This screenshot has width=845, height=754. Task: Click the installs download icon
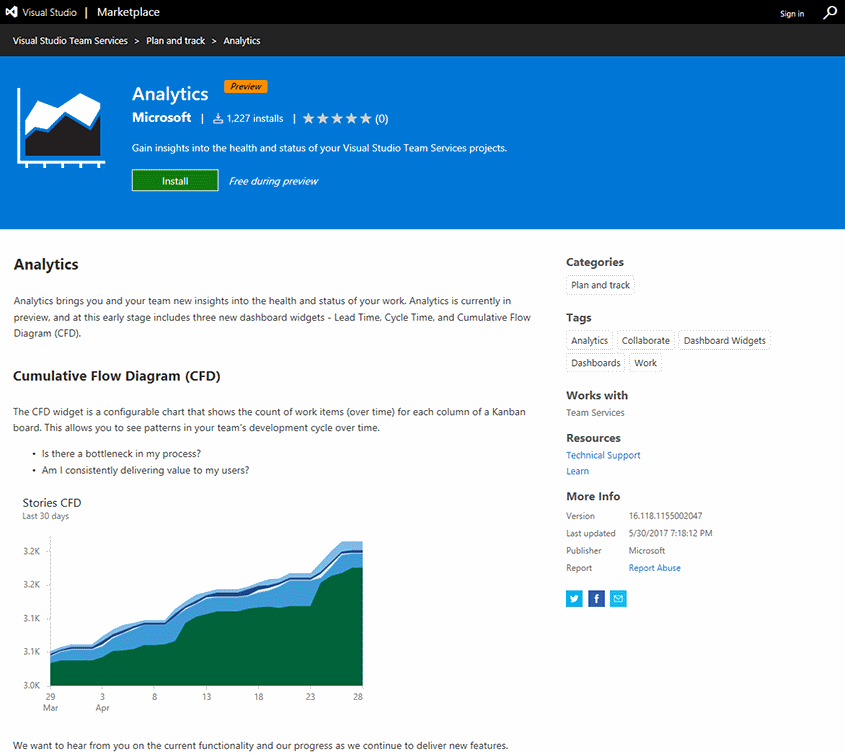[218, 119]
